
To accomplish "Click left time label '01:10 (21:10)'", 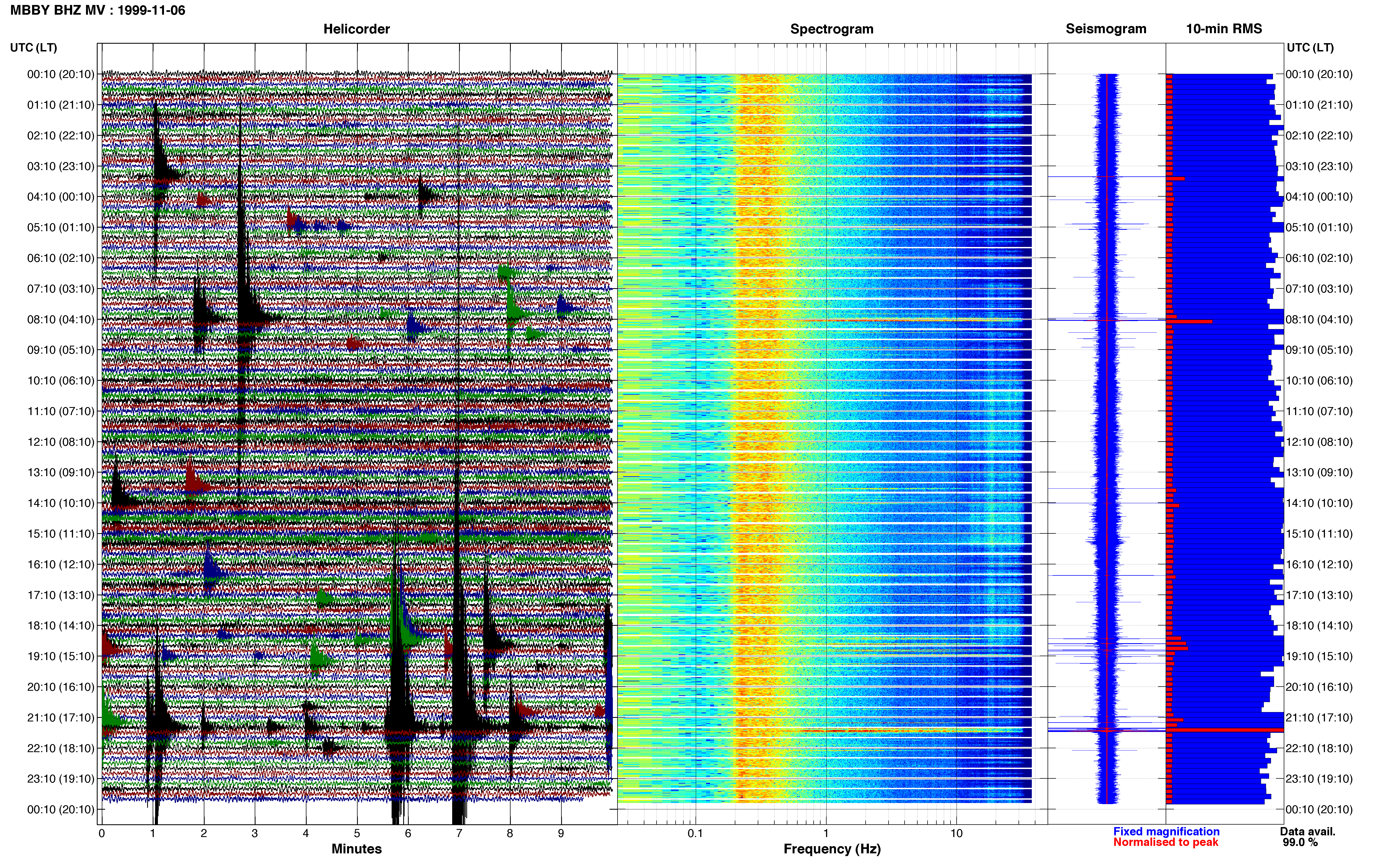I will click(x=61, y=105).
